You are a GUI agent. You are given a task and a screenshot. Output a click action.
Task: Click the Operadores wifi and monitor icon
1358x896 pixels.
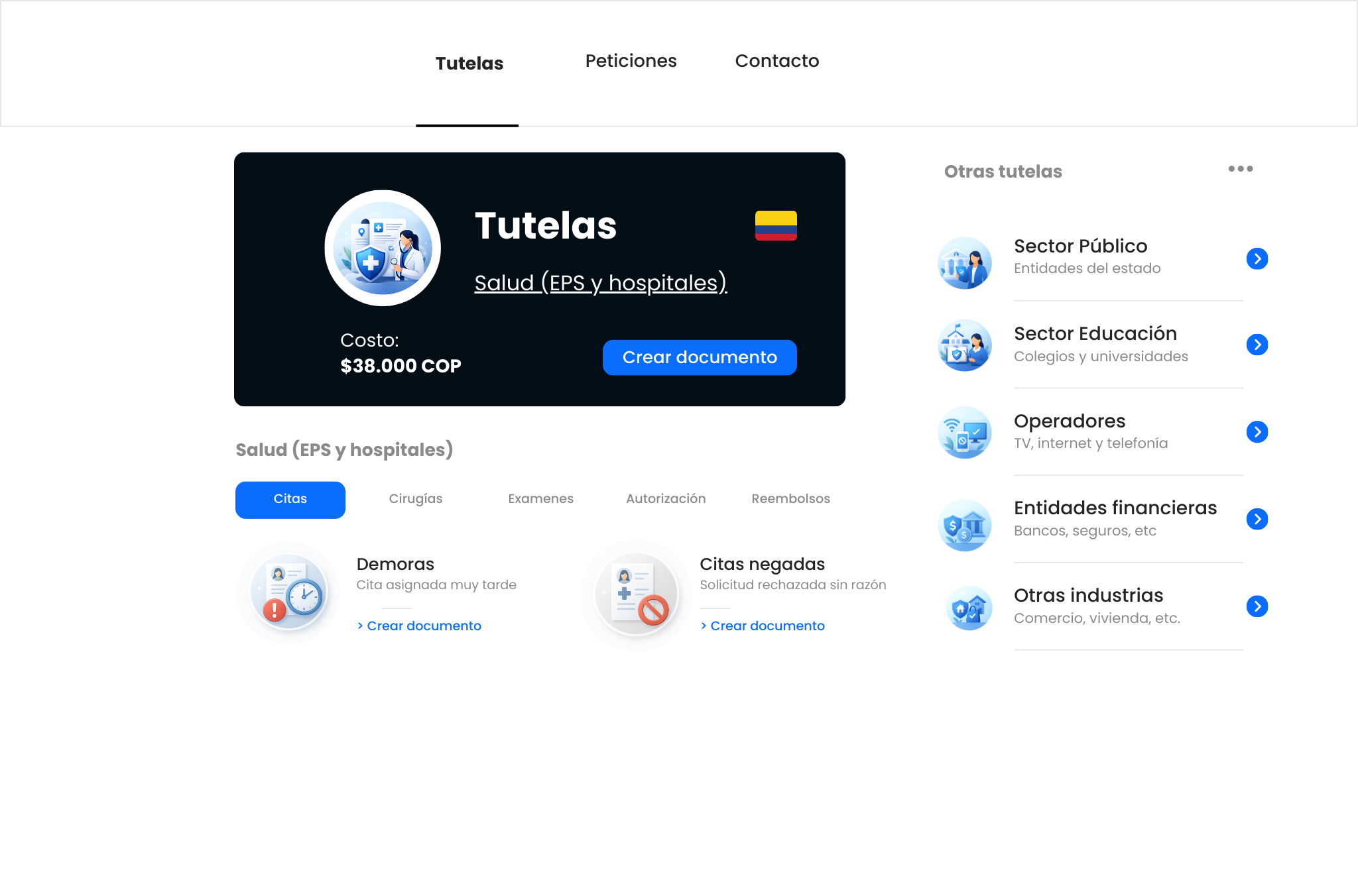965,432
